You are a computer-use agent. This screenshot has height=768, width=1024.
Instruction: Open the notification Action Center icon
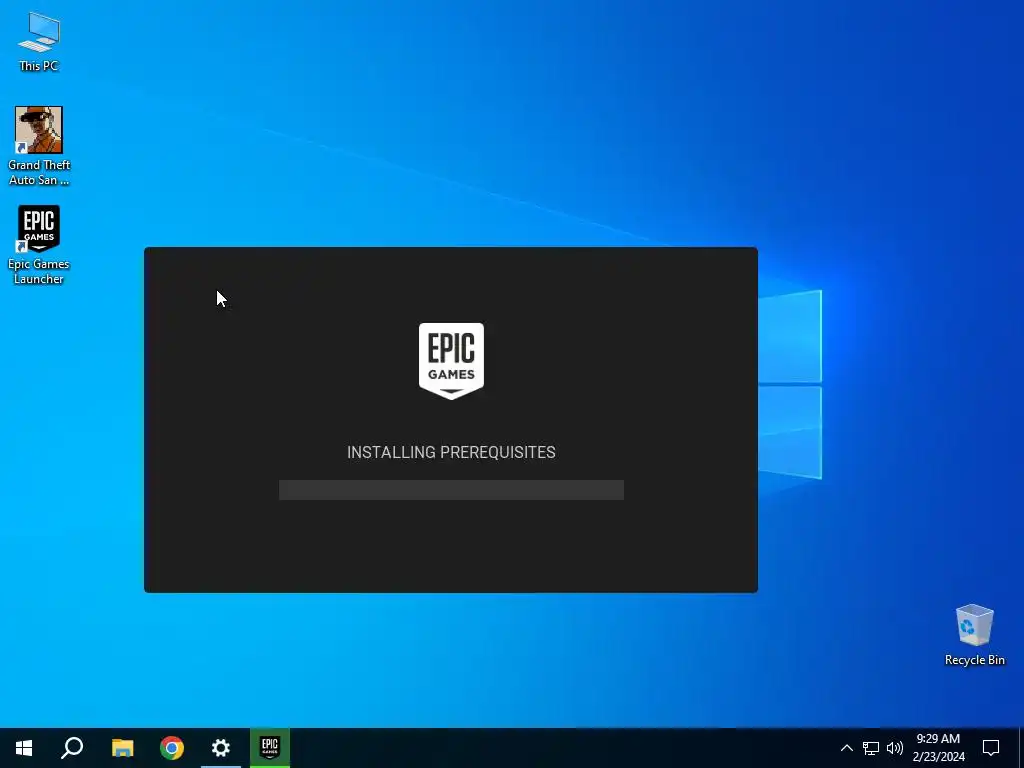click(x=991, y=748)
